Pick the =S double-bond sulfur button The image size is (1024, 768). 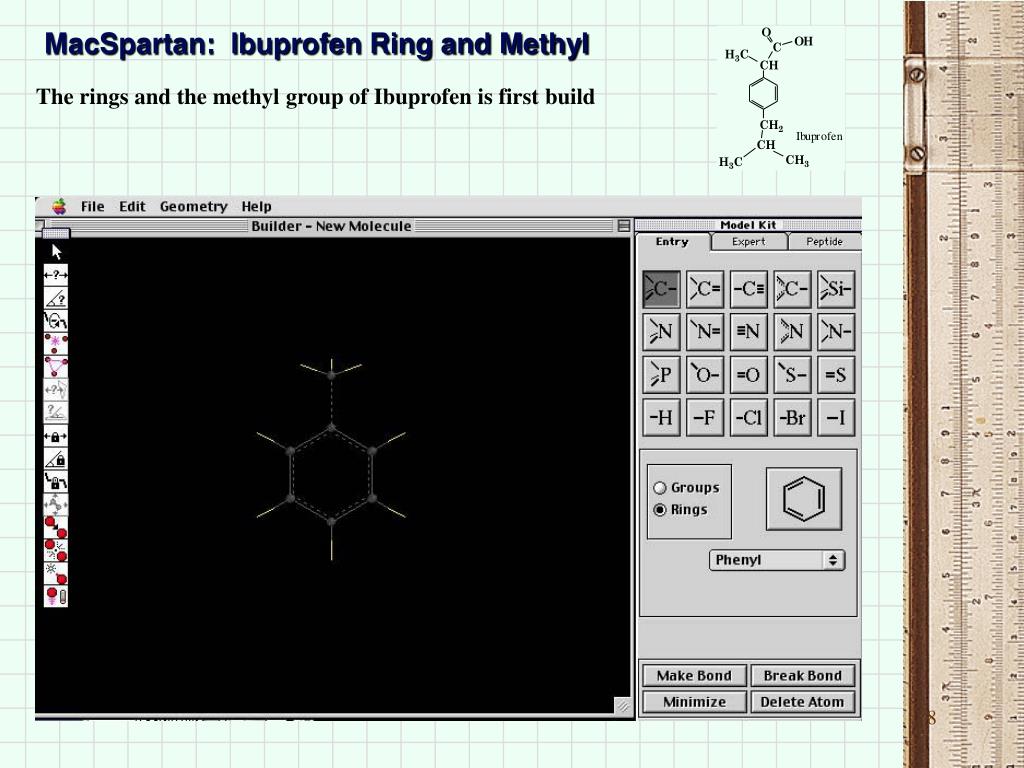point(836,375)
